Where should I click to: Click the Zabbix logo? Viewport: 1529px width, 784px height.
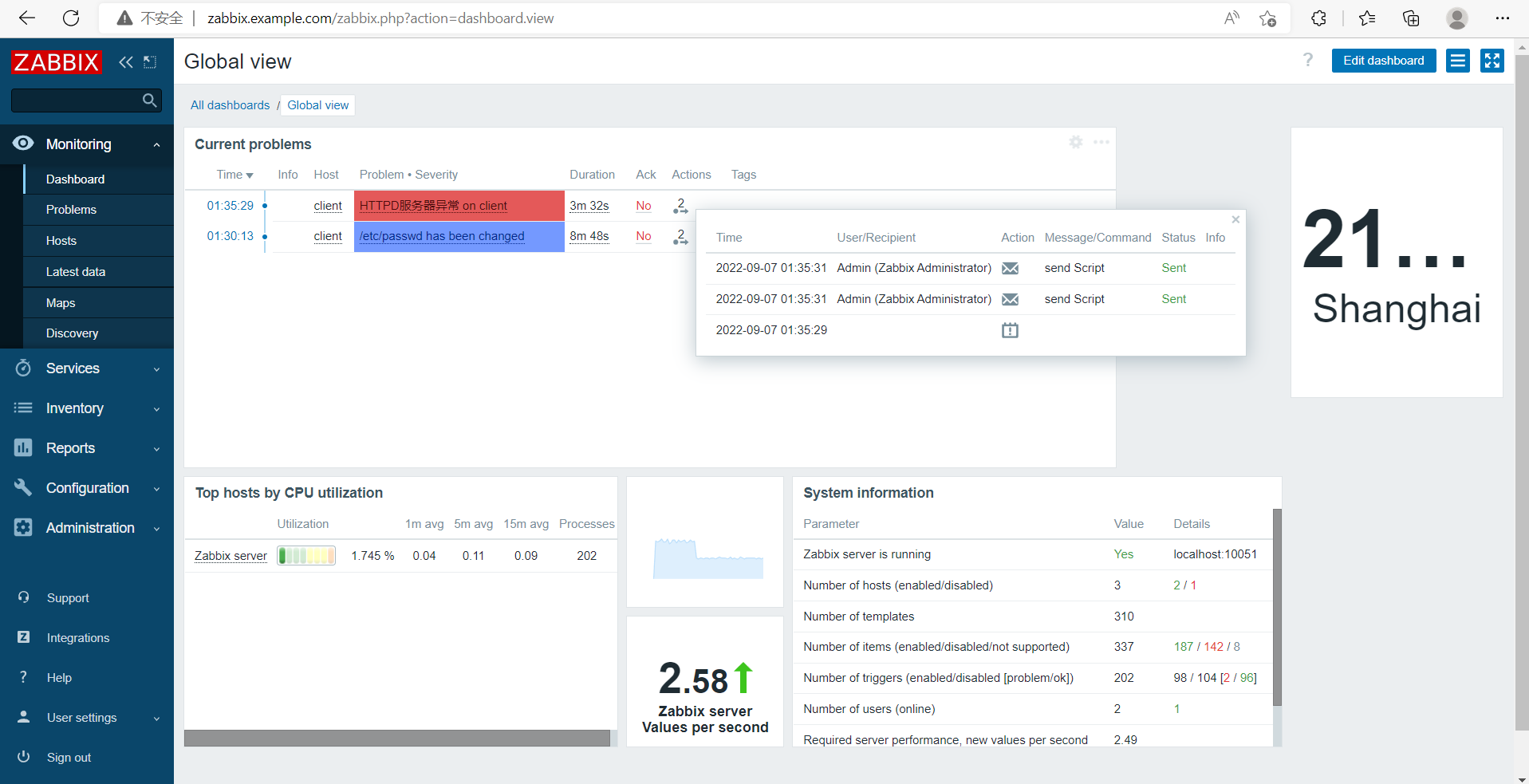(56, 62)
